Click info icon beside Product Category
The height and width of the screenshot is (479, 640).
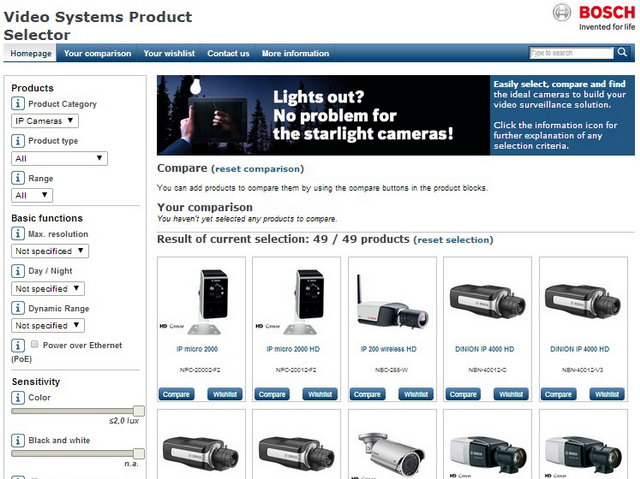(18, 104)
